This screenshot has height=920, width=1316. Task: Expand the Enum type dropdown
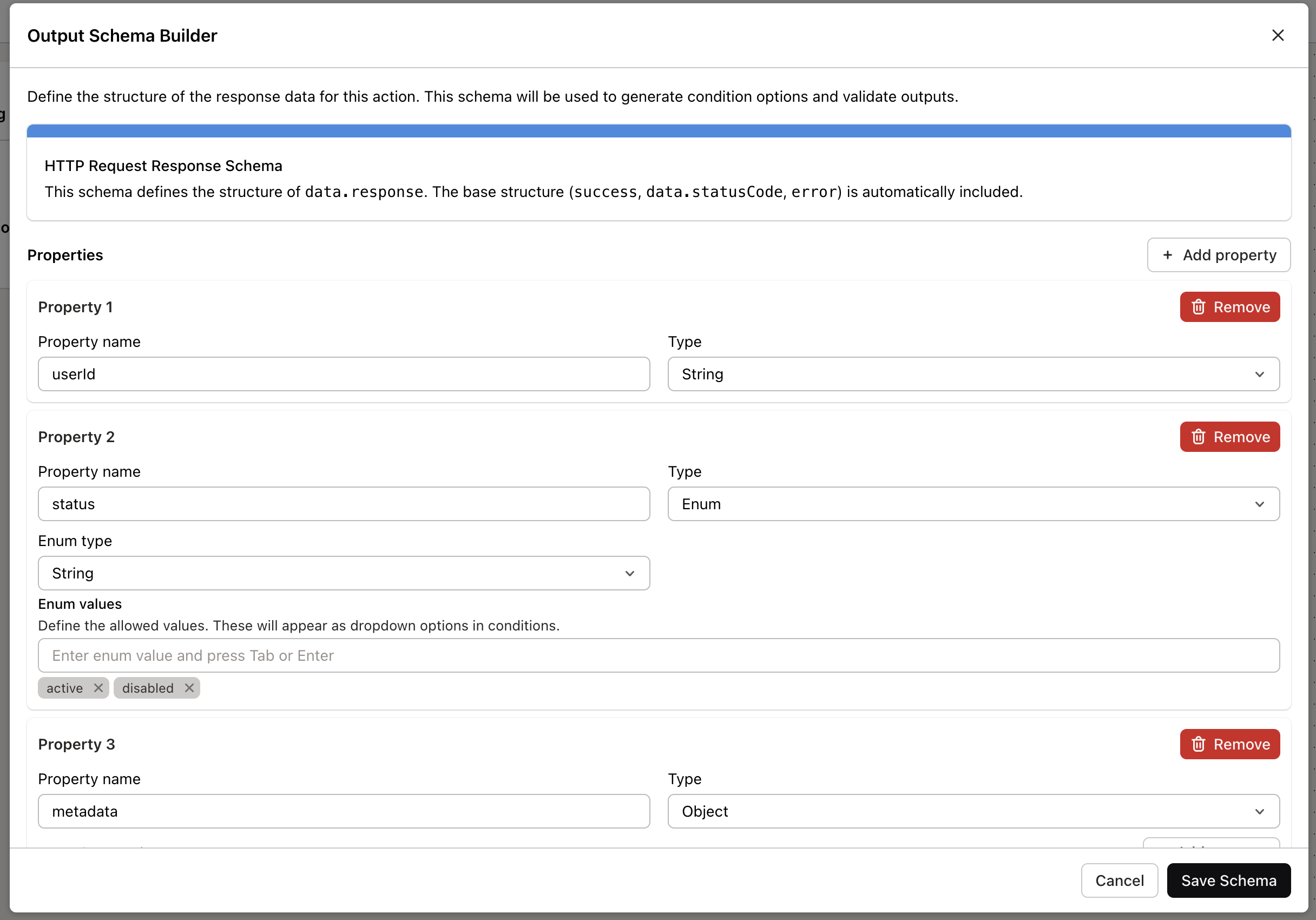pyautogui.click(x=343, y=573)
